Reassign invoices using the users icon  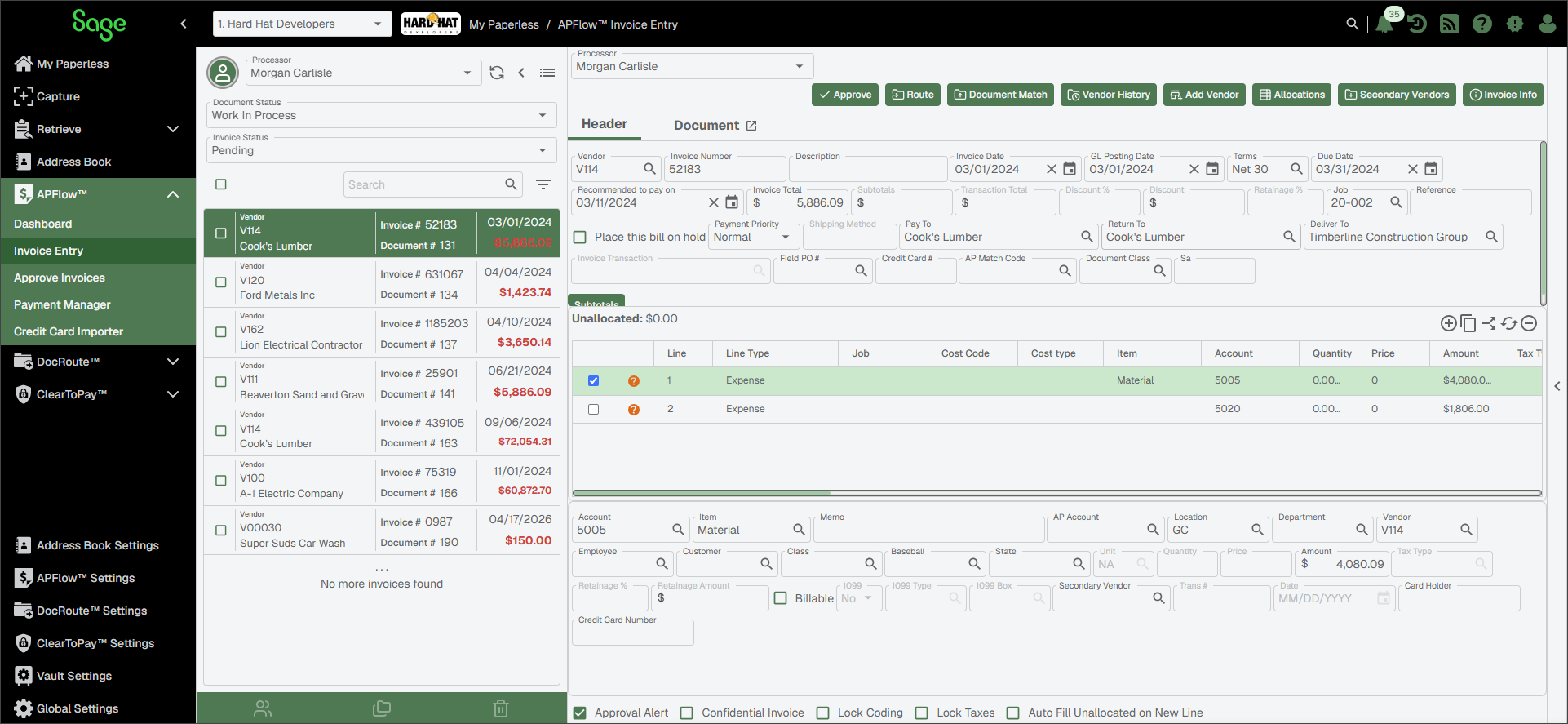pos(263,708)
